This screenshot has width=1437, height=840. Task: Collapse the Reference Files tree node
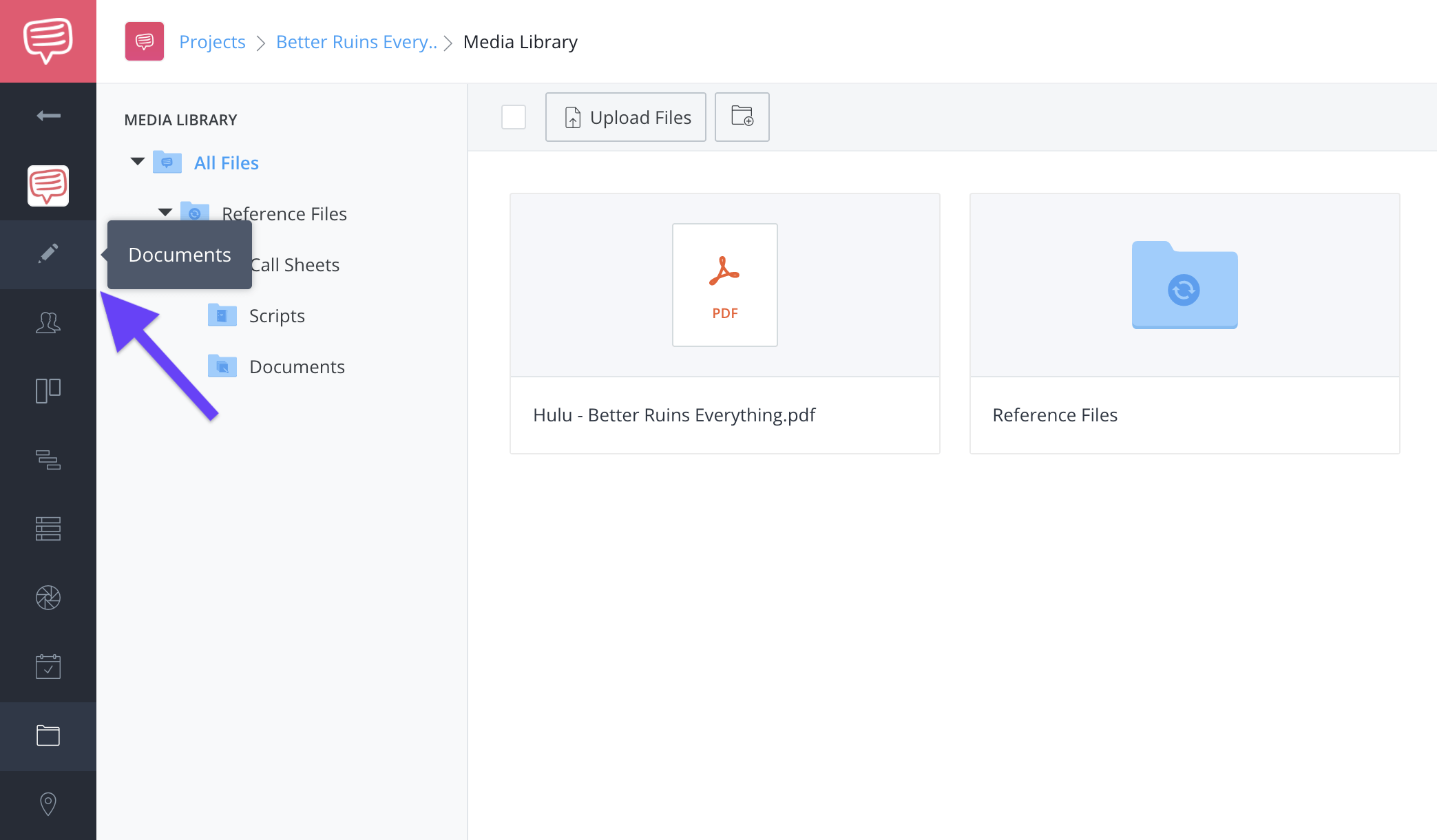(165, 213)
